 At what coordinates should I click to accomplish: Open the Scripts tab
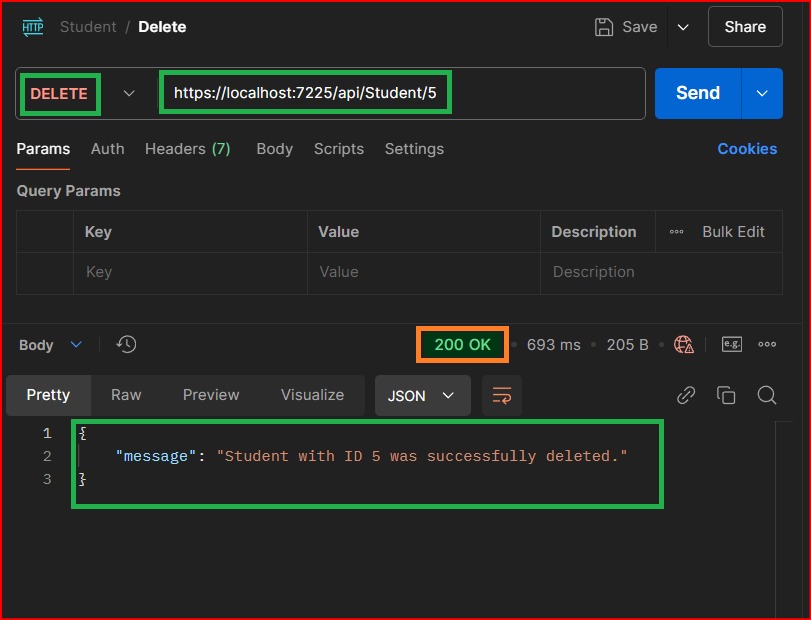[x=338, y=148]
